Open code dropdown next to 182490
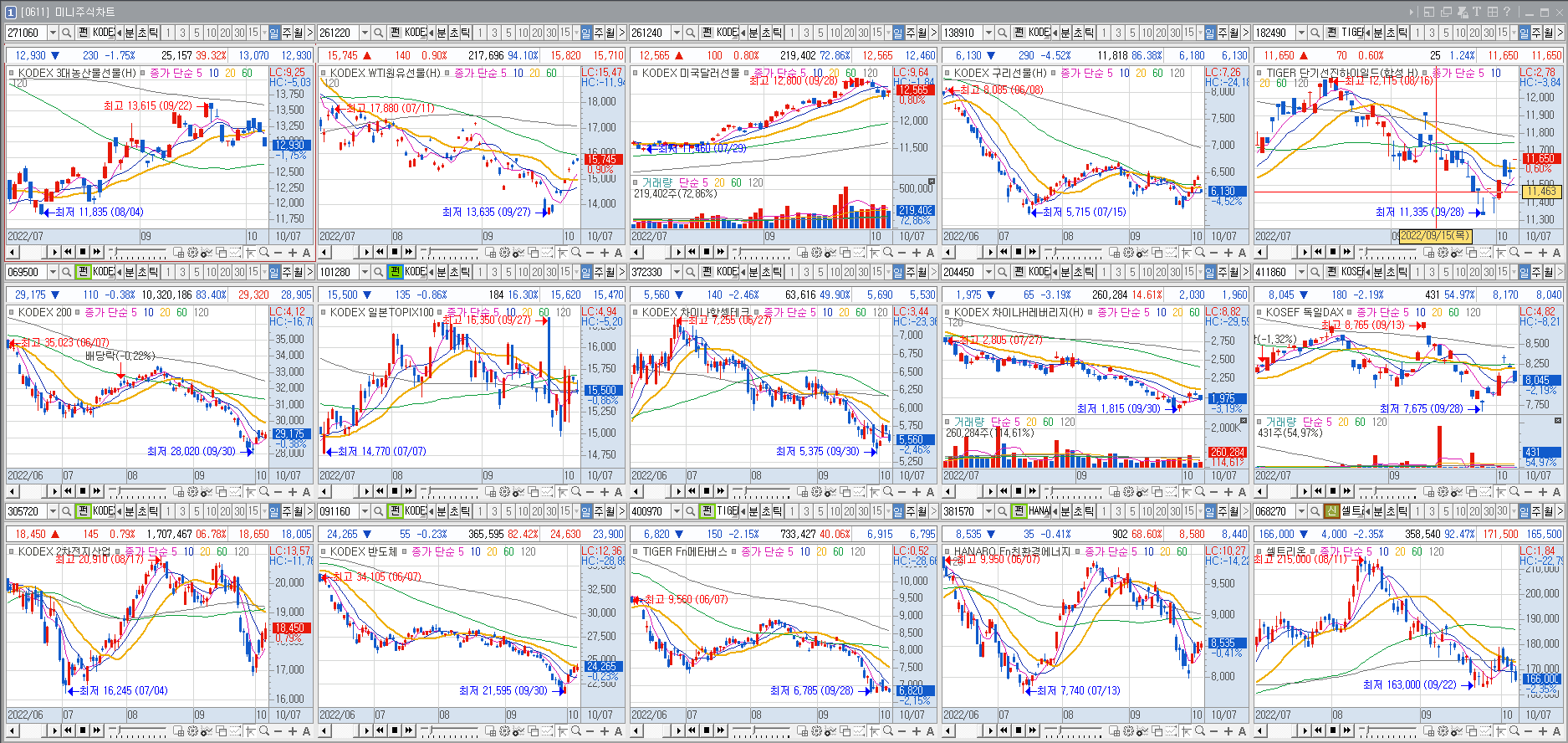 click(1300, 33)
